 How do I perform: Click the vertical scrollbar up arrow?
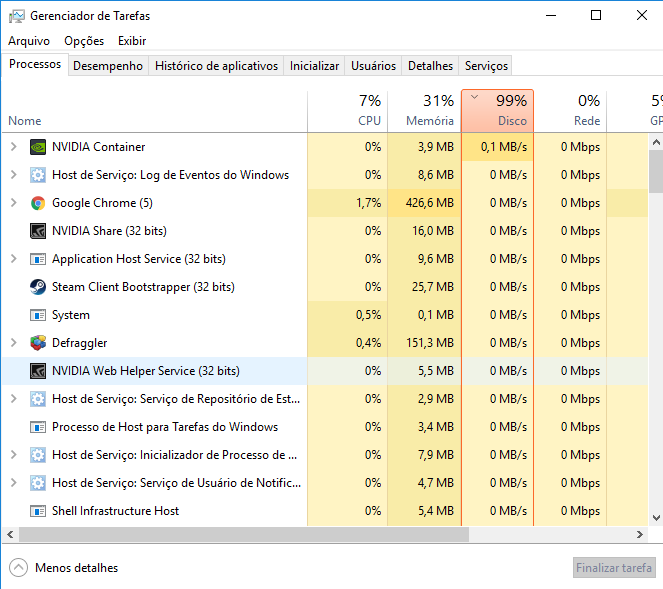[656, 142]
